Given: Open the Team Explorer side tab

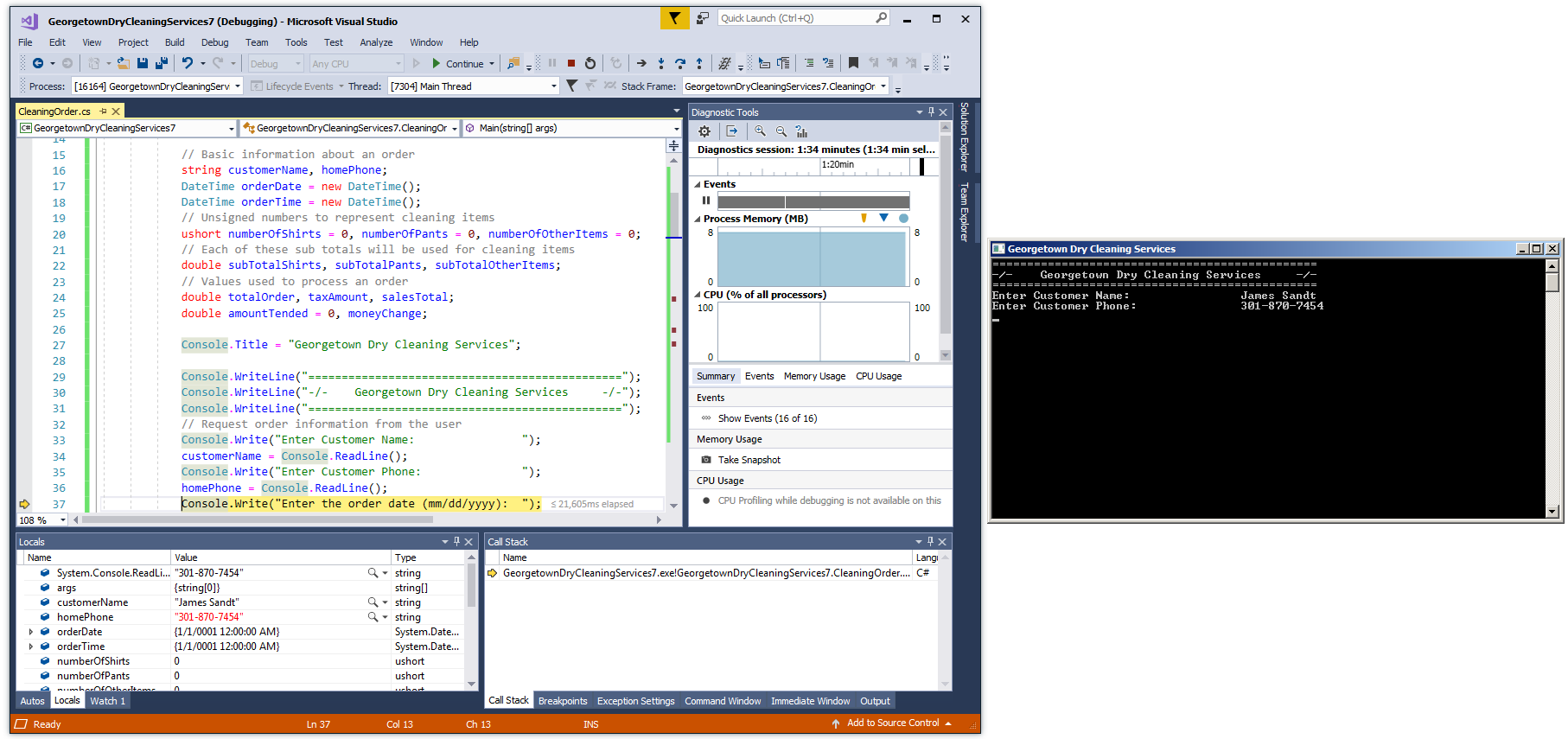Looking at the screenshot, I should pyautogui.click(x=965, y=212).
